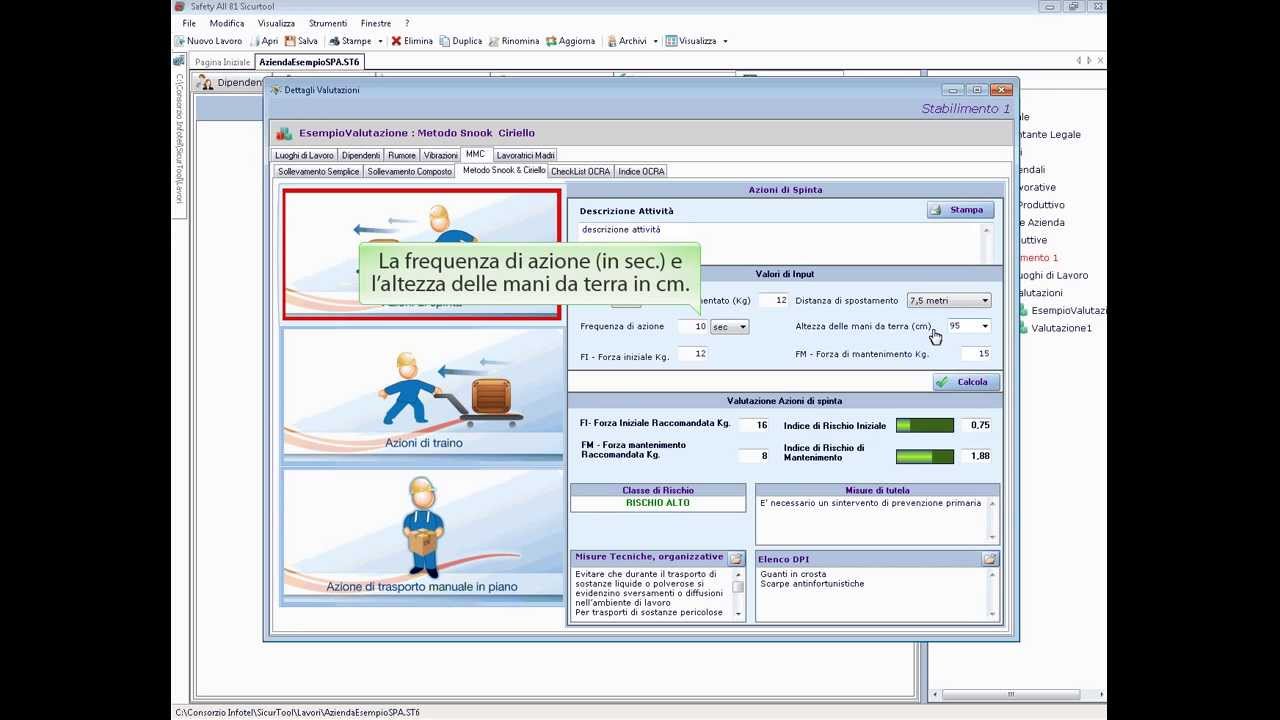Open the ? help menu
The image size is (1280, 720).
(x=407, y=23)
